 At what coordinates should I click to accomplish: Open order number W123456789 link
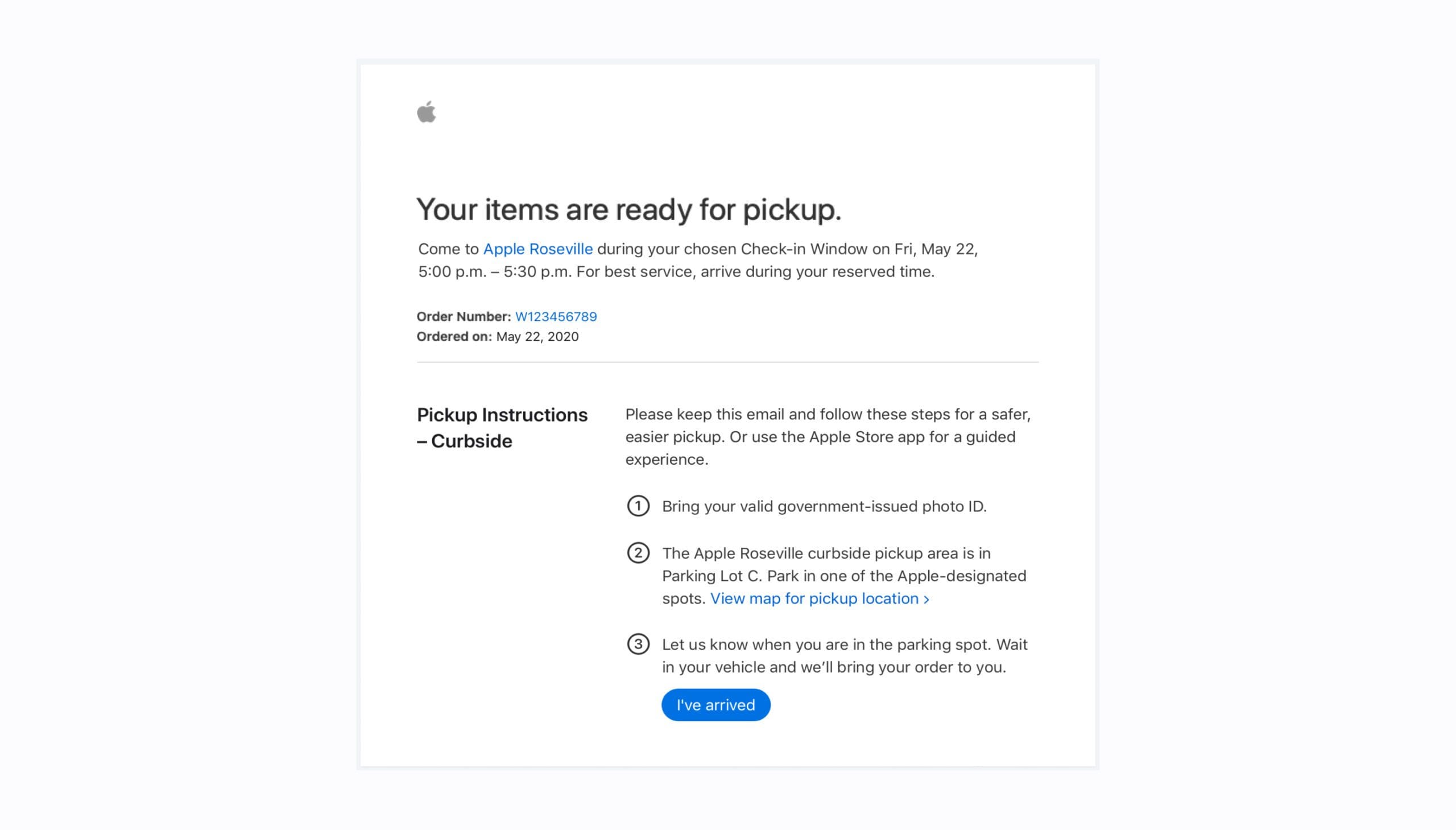tap(556, 316)
